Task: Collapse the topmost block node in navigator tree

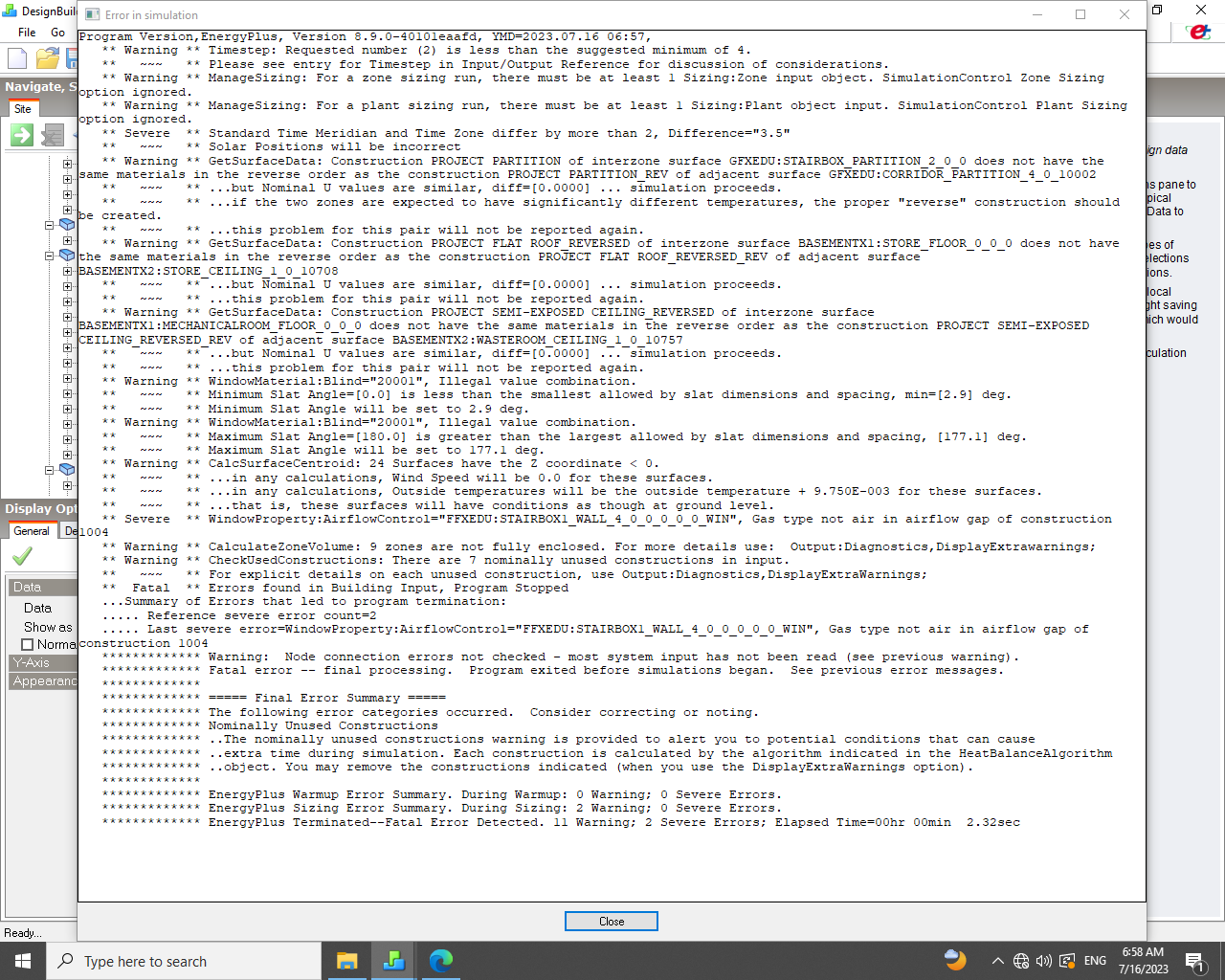Action: tap(50, 226)
